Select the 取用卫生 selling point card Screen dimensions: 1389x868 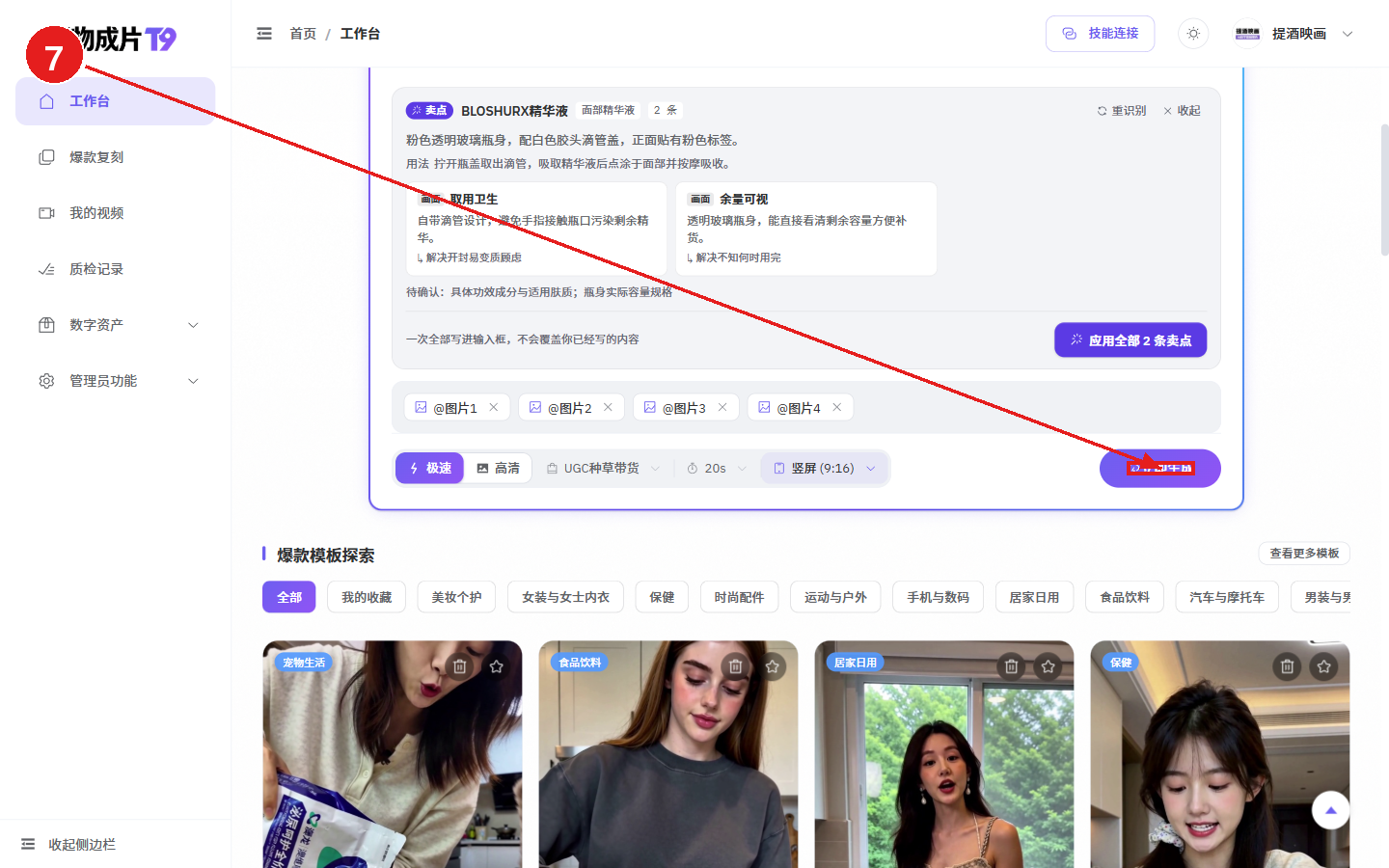click(536, 229)
